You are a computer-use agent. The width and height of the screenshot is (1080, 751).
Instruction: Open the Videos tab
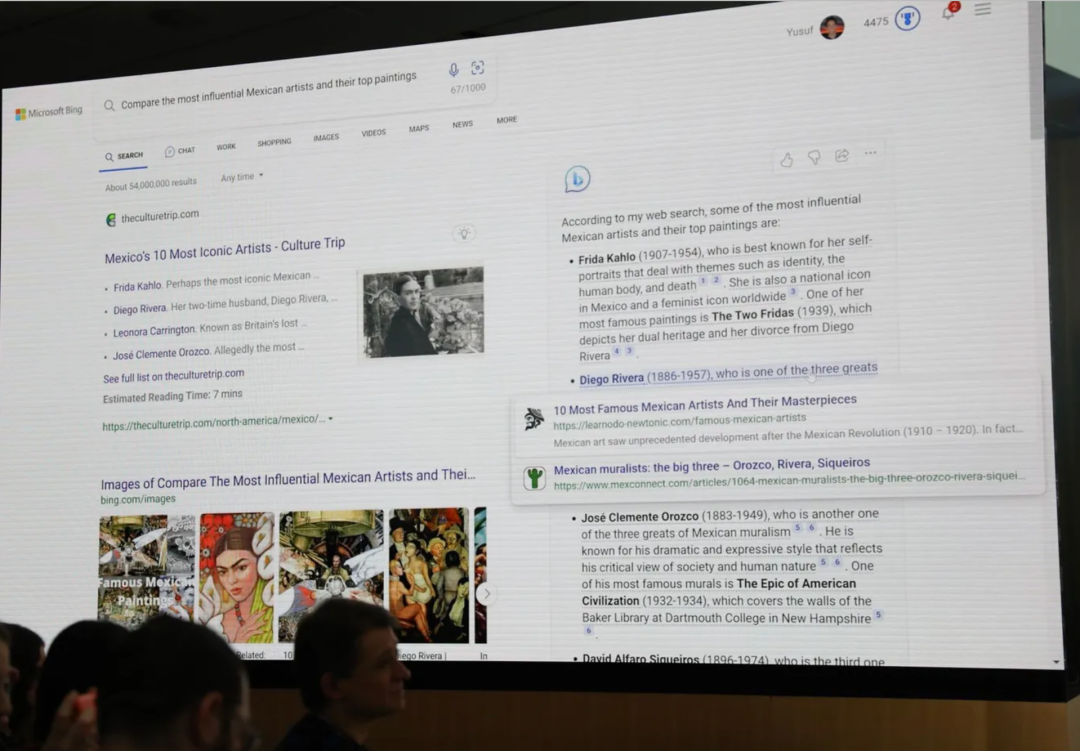(x=373, y=133)
